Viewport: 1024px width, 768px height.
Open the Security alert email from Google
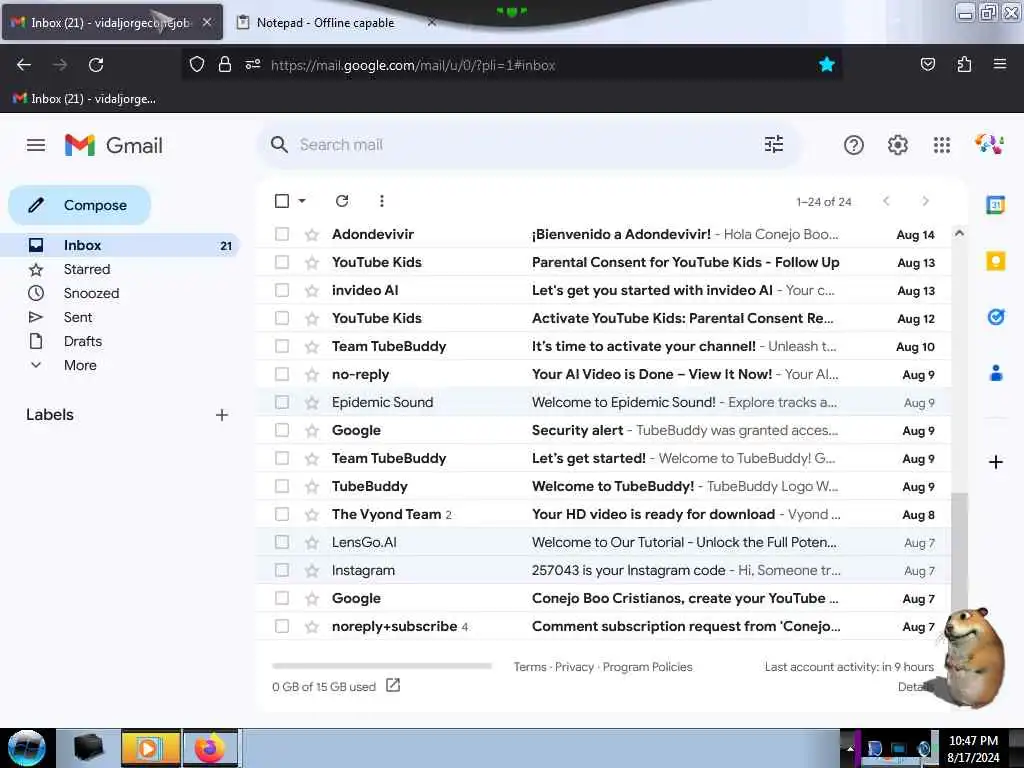(602, 430)
